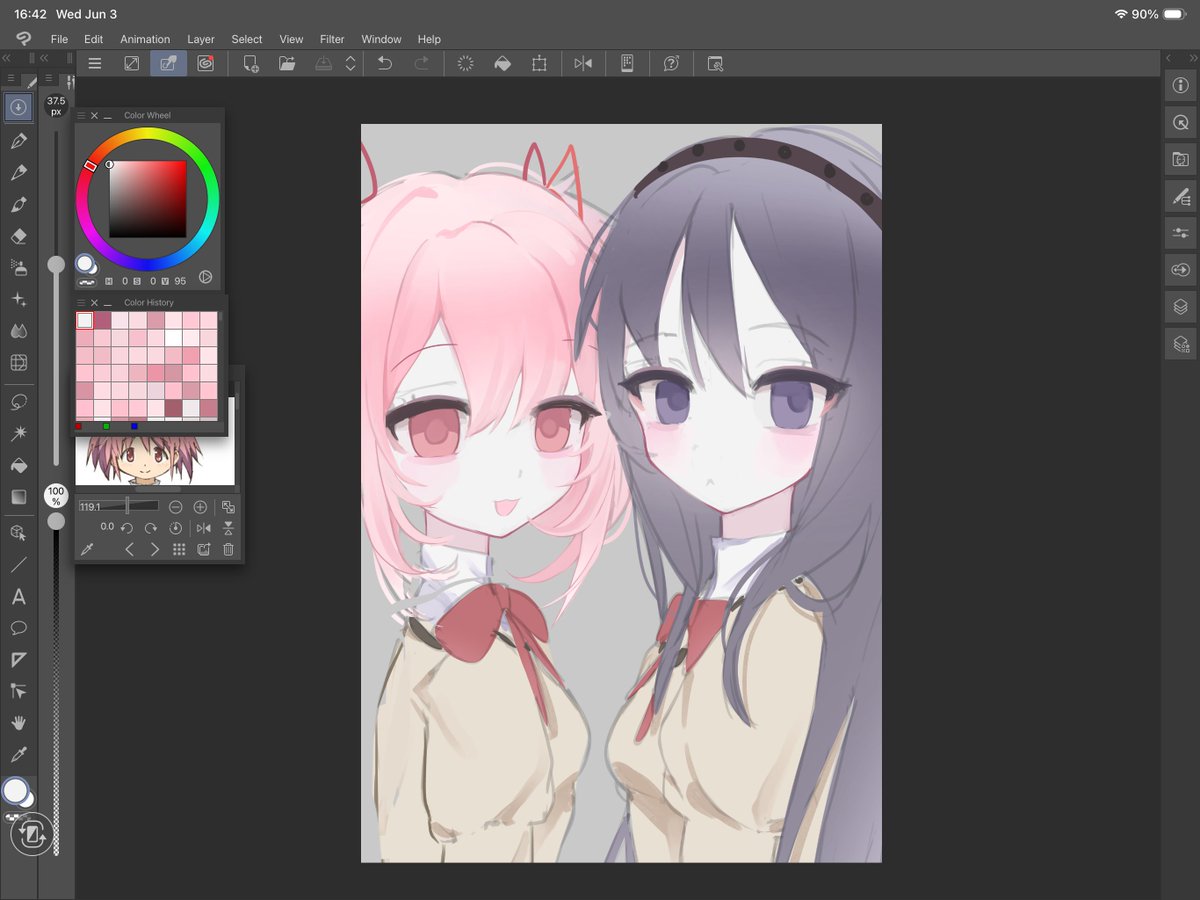
Task: Open the Window menu
Action: (x=381, y=39)
